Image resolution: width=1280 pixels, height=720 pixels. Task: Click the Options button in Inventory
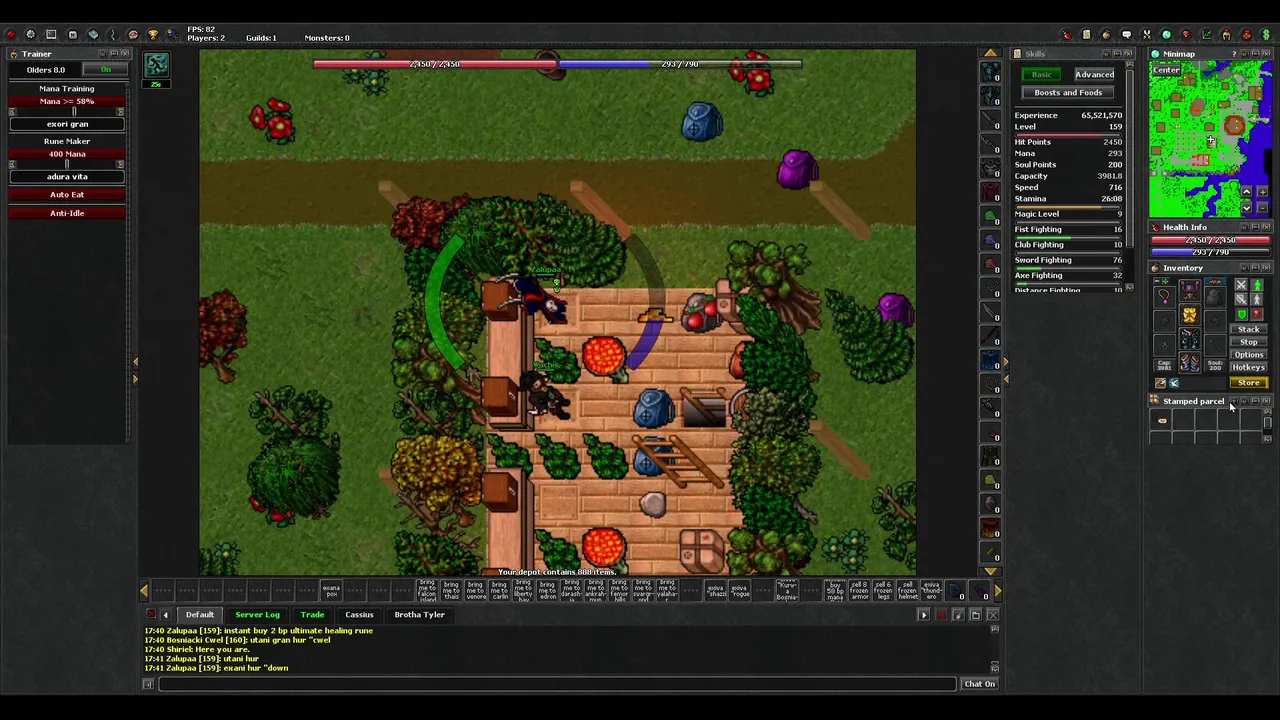click(x=1248, y=355)
